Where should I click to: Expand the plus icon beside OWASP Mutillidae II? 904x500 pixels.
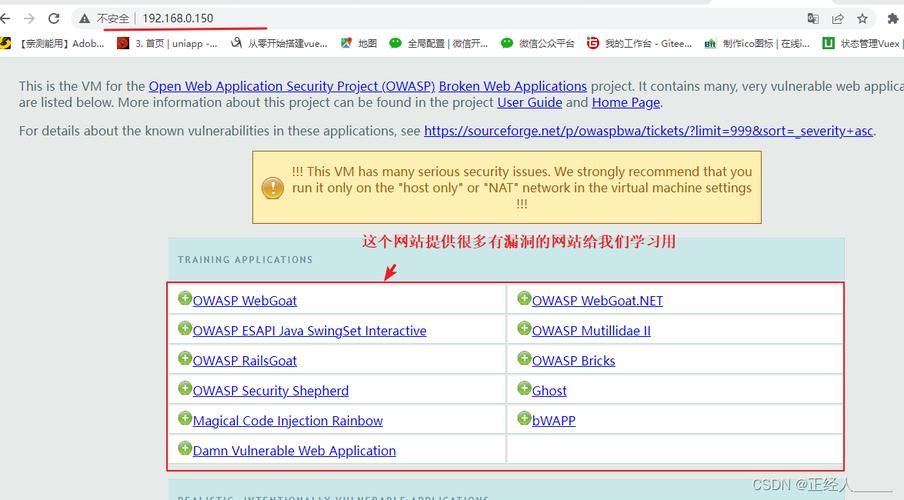pos(523,328)
